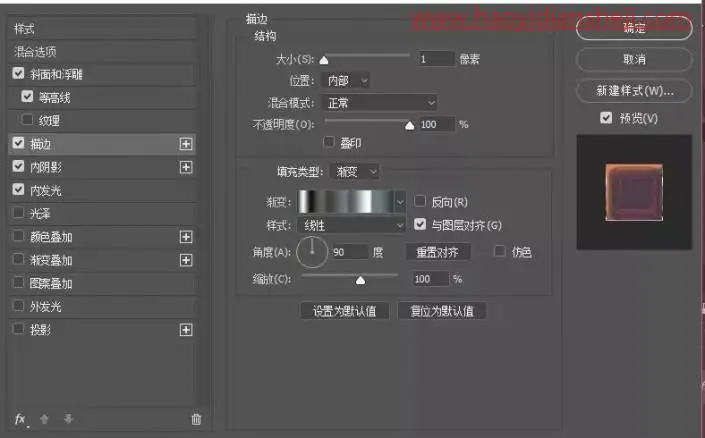Click the 缩放(C) slider handle
Image resolution: width=705 pixels, height=438 pixels.
[360, 281]
